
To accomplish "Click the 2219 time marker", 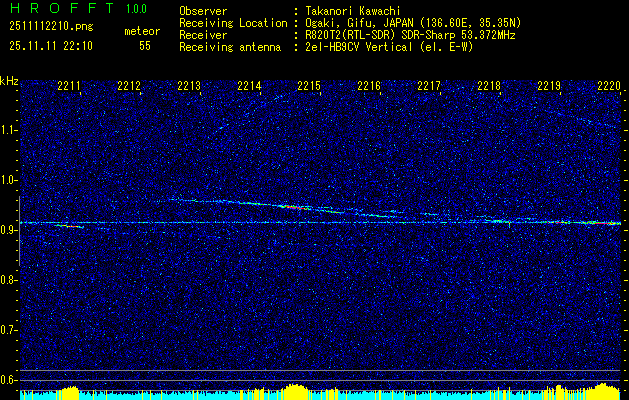I will pos(549,86).
